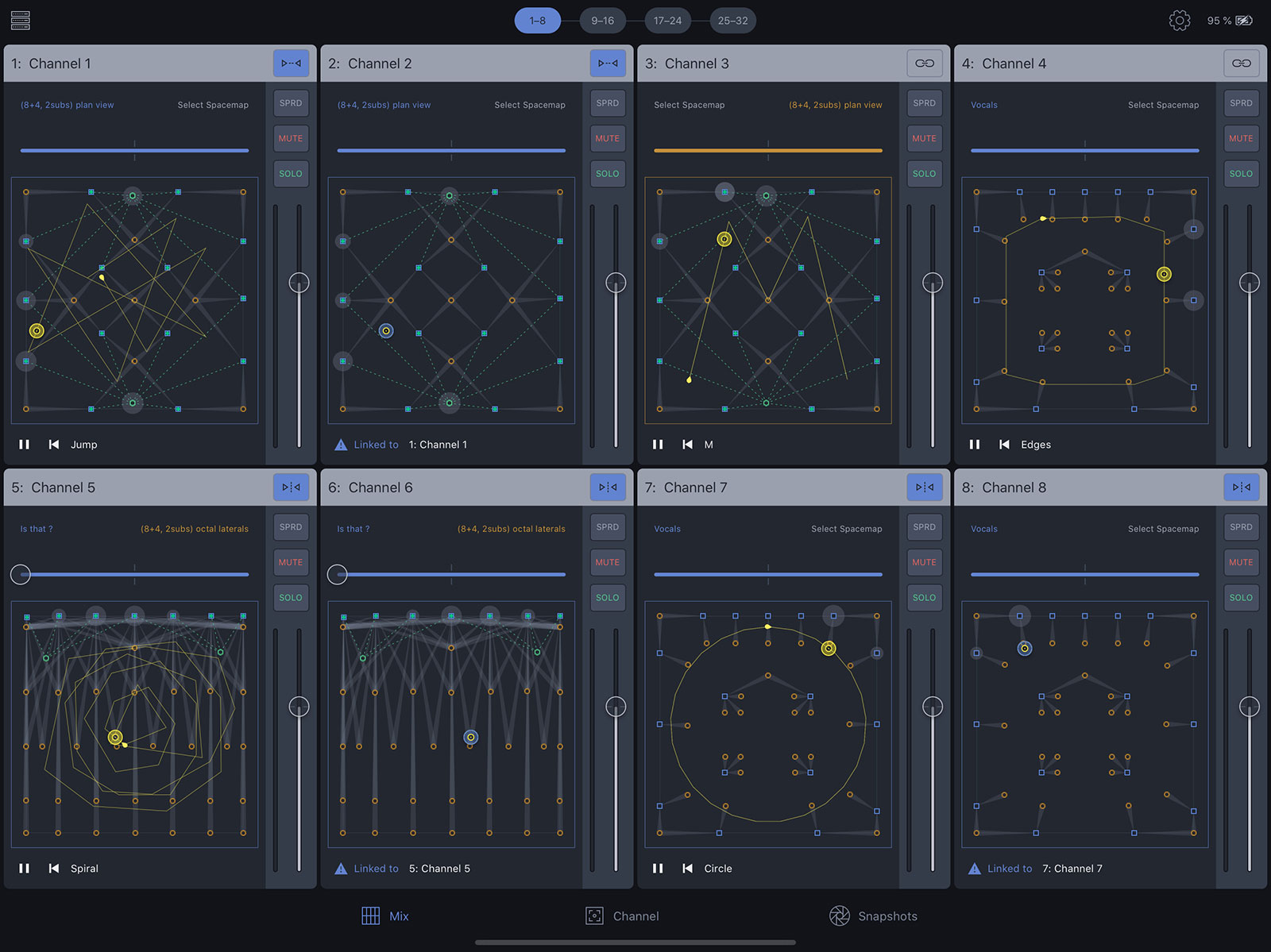Pause the Jump trajectory on Channel 1
The image size is (1271, 952).
(25, 445)
